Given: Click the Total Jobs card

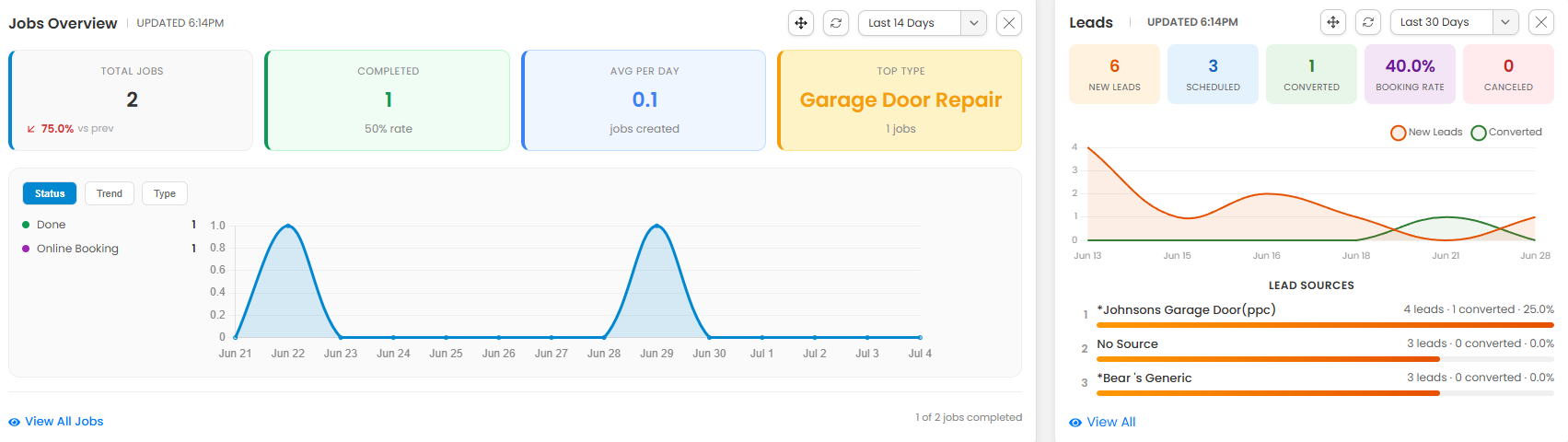Looking at the screenshot, I should coord(131,100).
